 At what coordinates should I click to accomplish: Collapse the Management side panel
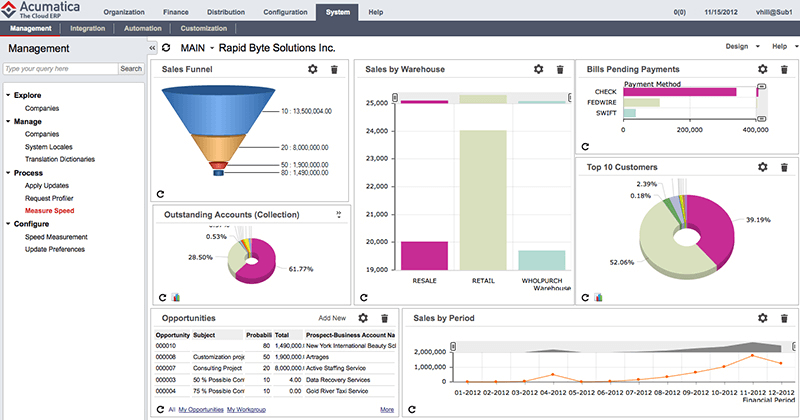tap(152, 48)
